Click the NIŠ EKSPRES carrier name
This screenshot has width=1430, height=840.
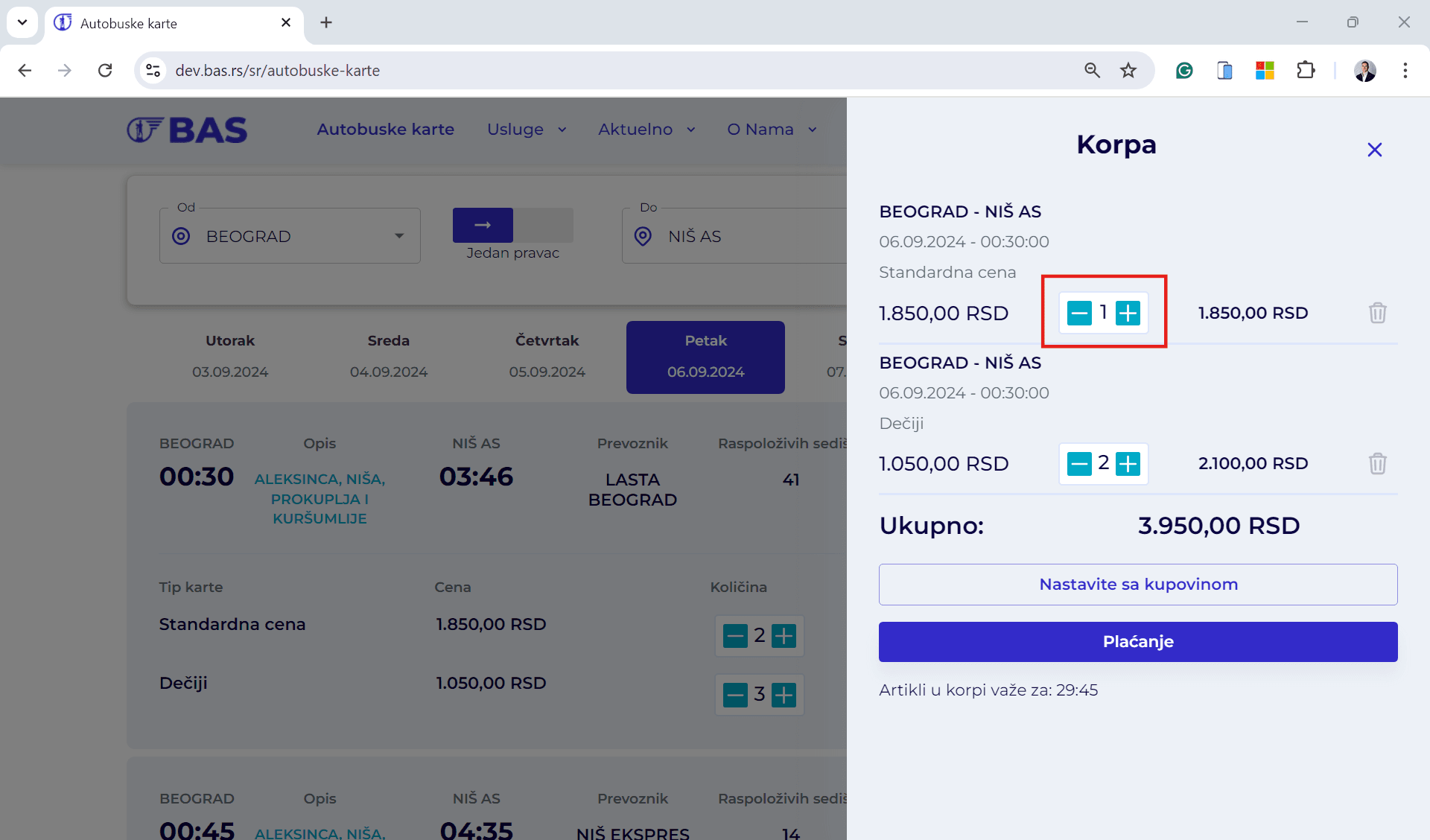632,833
